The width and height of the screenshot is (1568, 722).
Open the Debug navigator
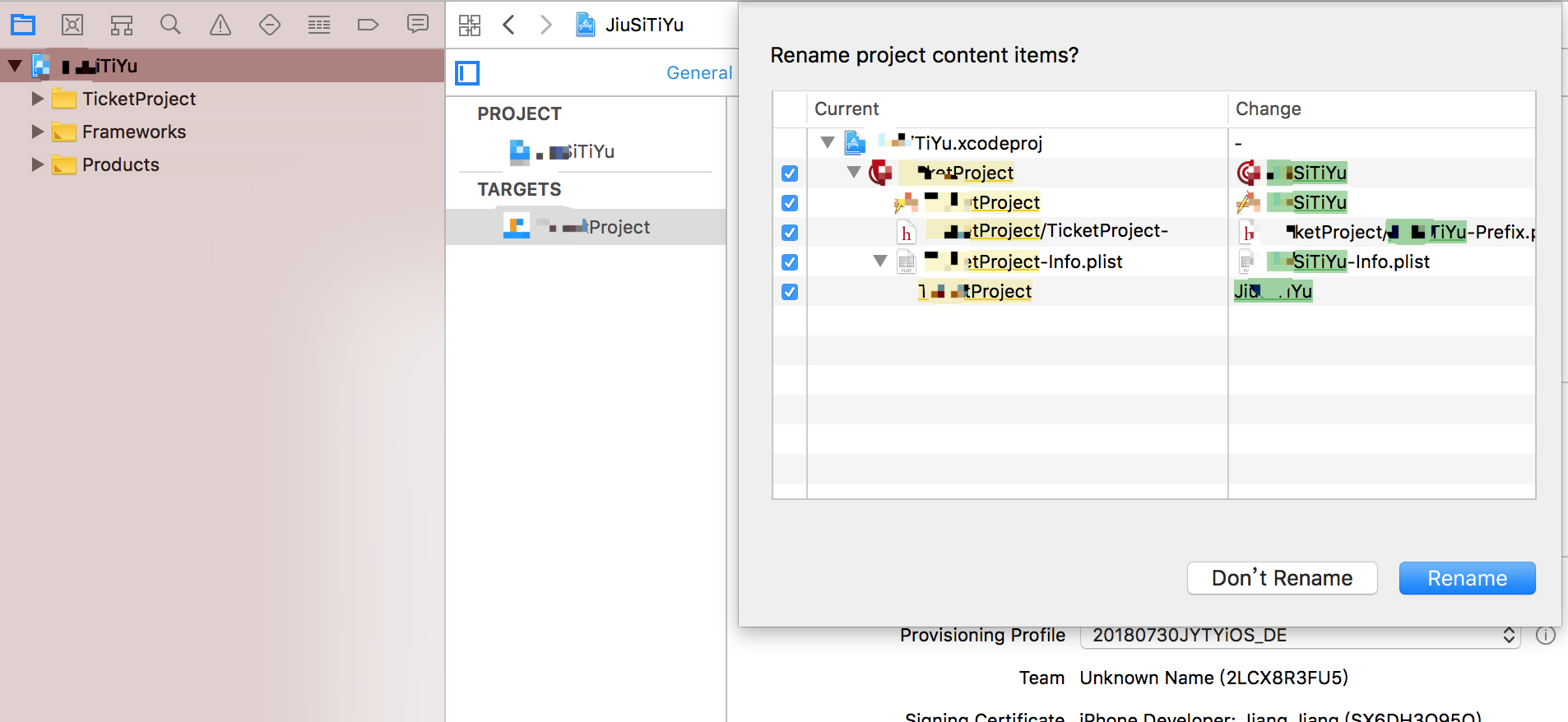point(319,25)
